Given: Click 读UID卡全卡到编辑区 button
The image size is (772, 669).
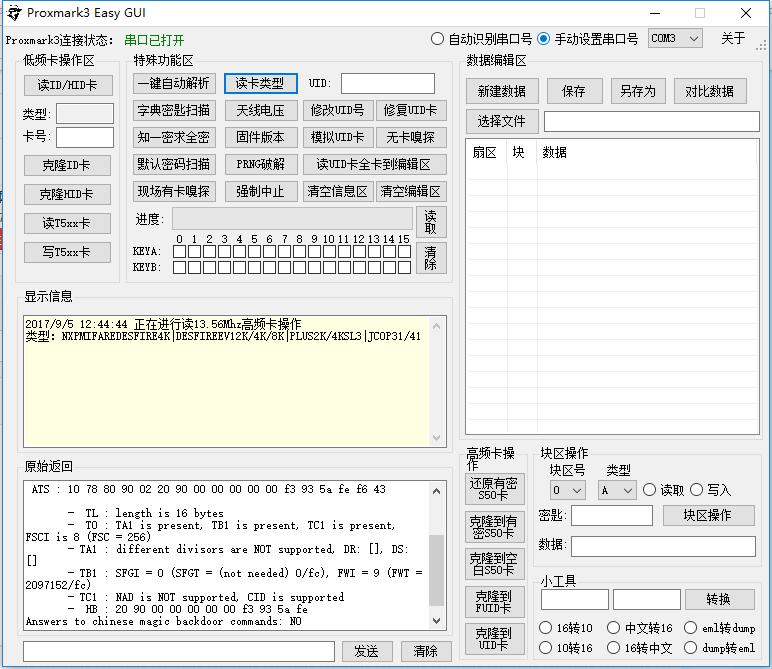Looking at the screenshot, I should [374, 164].
